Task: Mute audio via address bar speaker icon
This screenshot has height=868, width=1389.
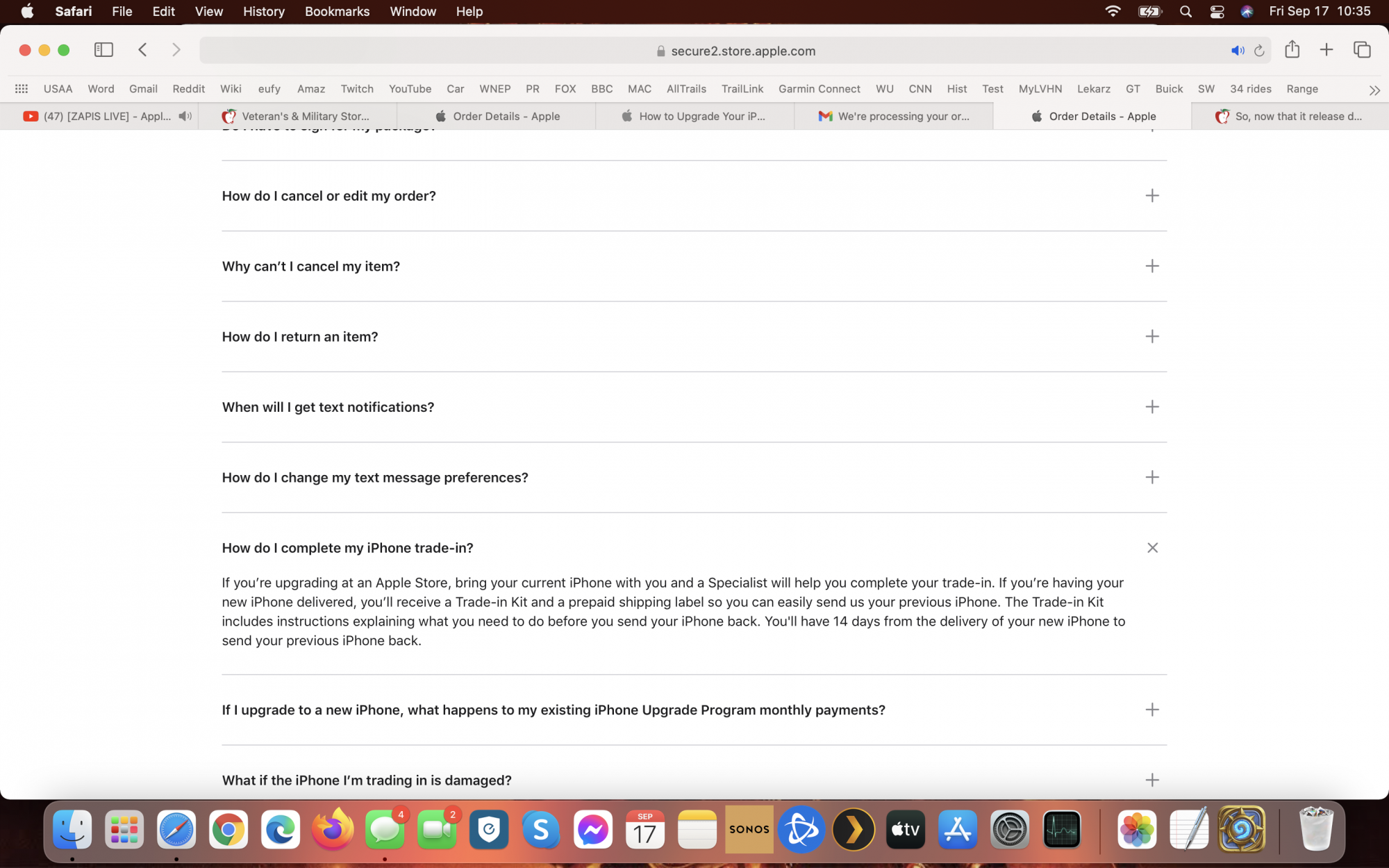Action: click(1238, 51)
